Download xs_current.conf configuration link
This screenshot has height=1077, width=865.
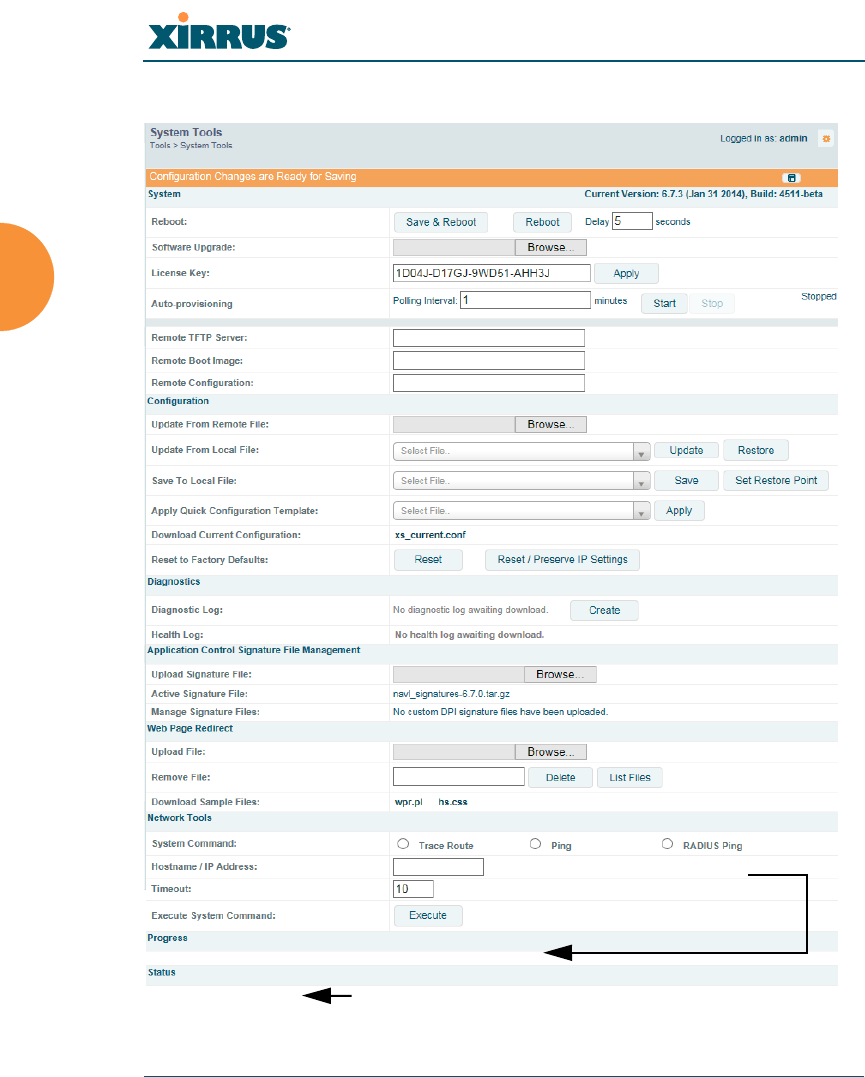(430, 535)
